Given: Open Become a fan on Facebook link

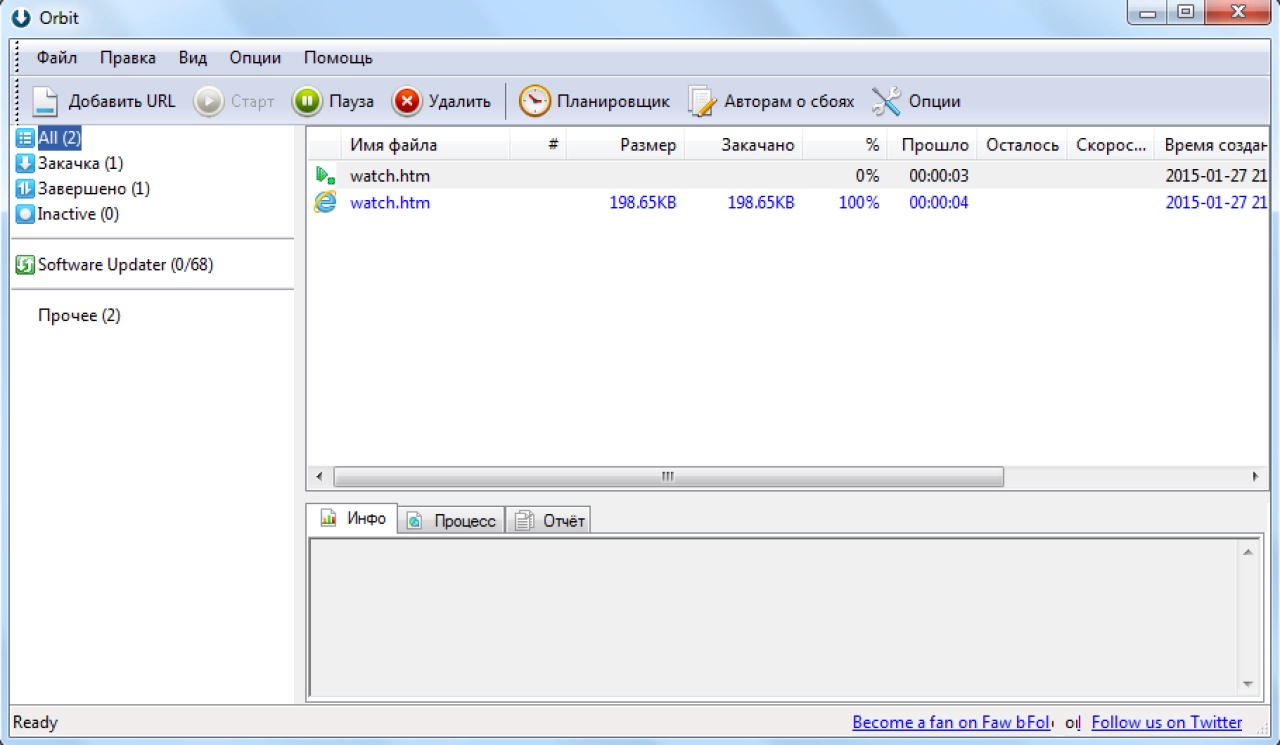Looking at the screenshot, I should (952, 722).
